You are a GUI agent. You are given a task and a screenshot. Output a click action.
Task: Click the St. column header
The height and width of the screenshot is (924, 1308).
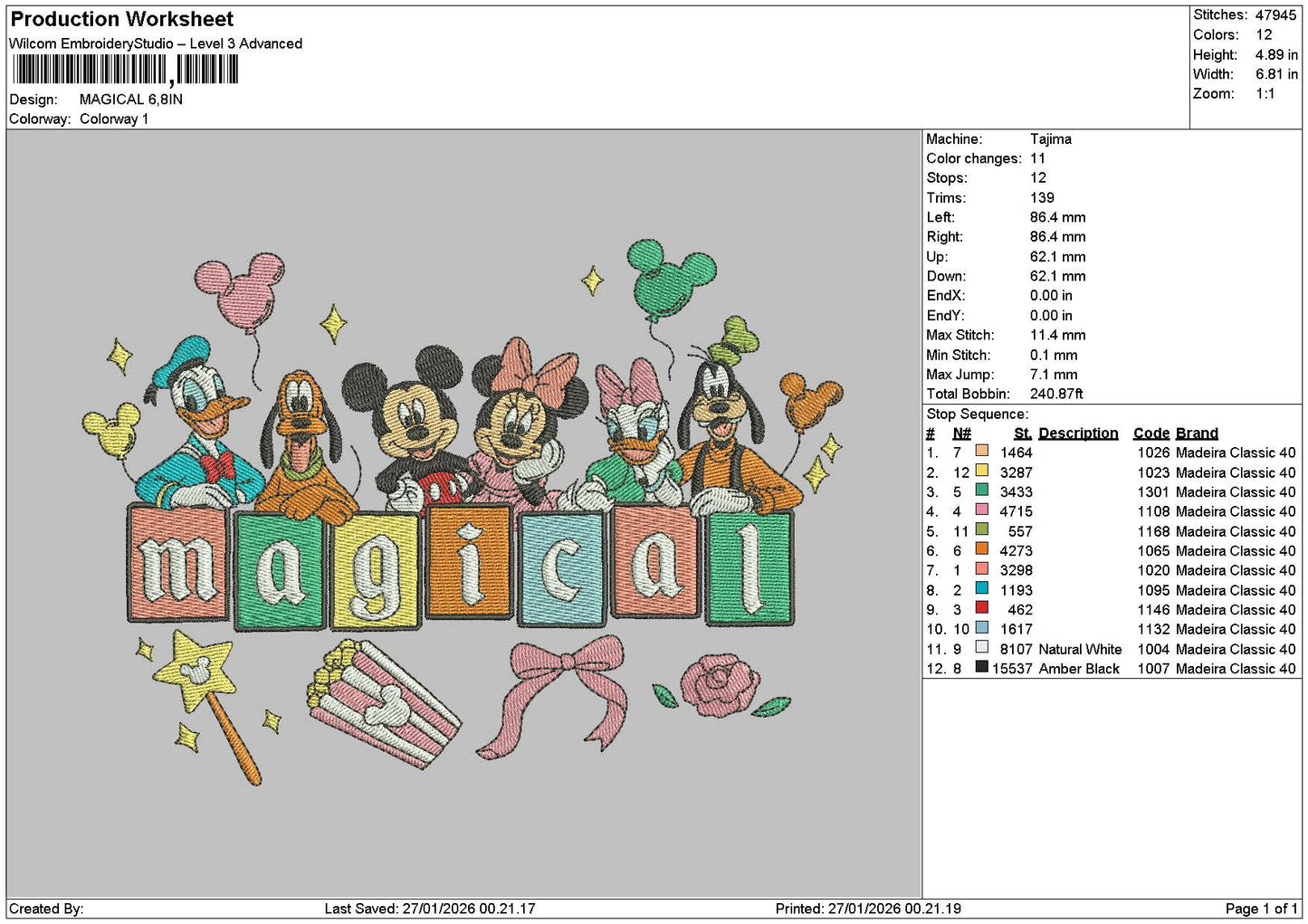pyautogui.click(x=1023, y=433)
